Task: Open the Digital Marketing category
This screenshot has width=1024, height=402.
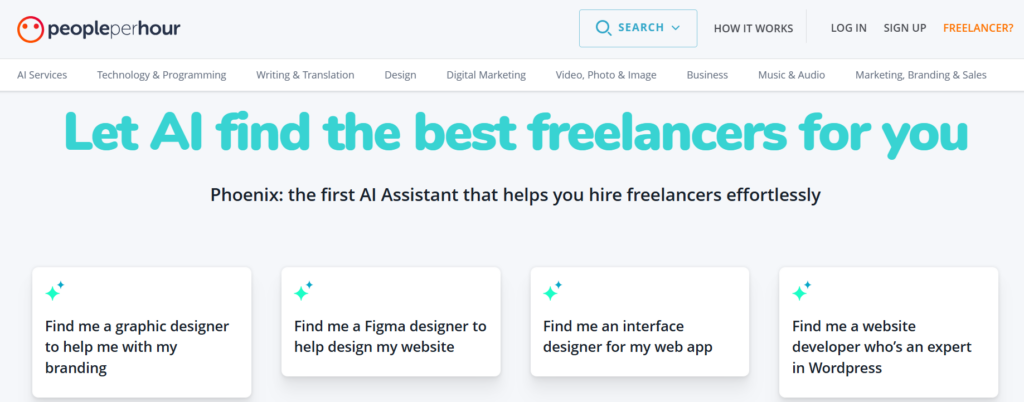Action: [486, 75]
